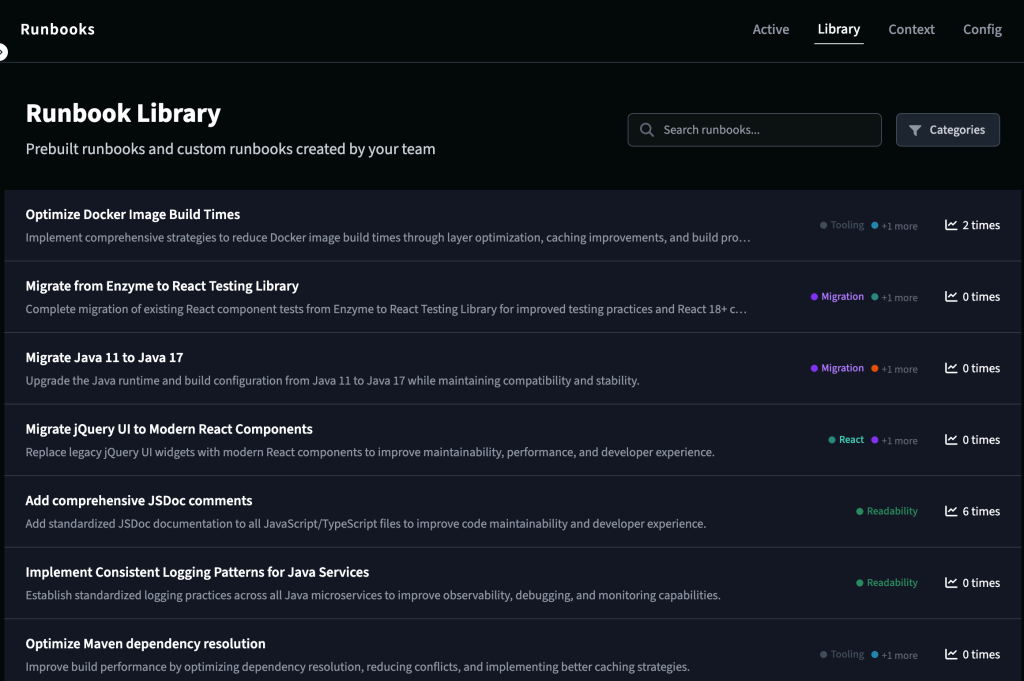The image size is (1024, 681).
Task: Open 'Migrate Java 11 to Java 17' runbook
Action: [x=104, y=357]
